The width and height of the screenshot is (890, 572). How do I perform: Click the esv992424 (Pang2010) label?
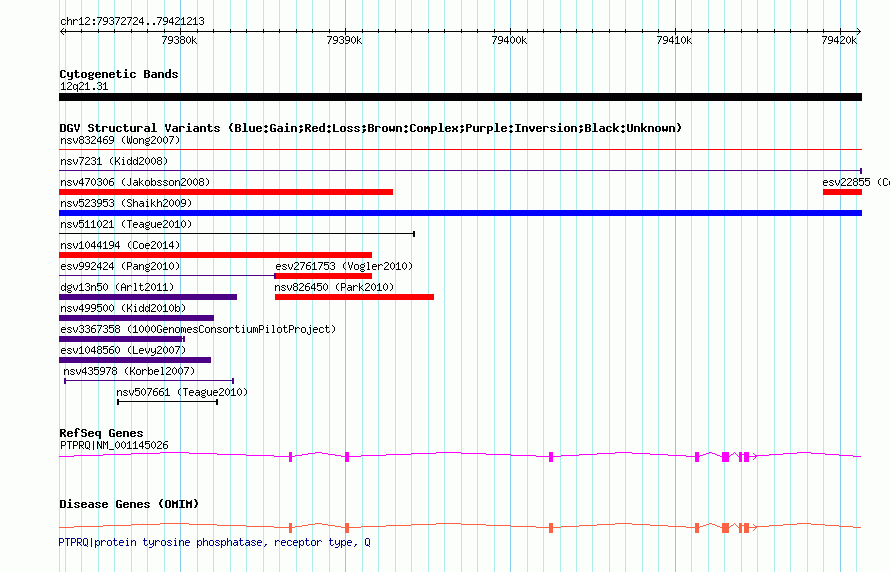pos(120,266)
